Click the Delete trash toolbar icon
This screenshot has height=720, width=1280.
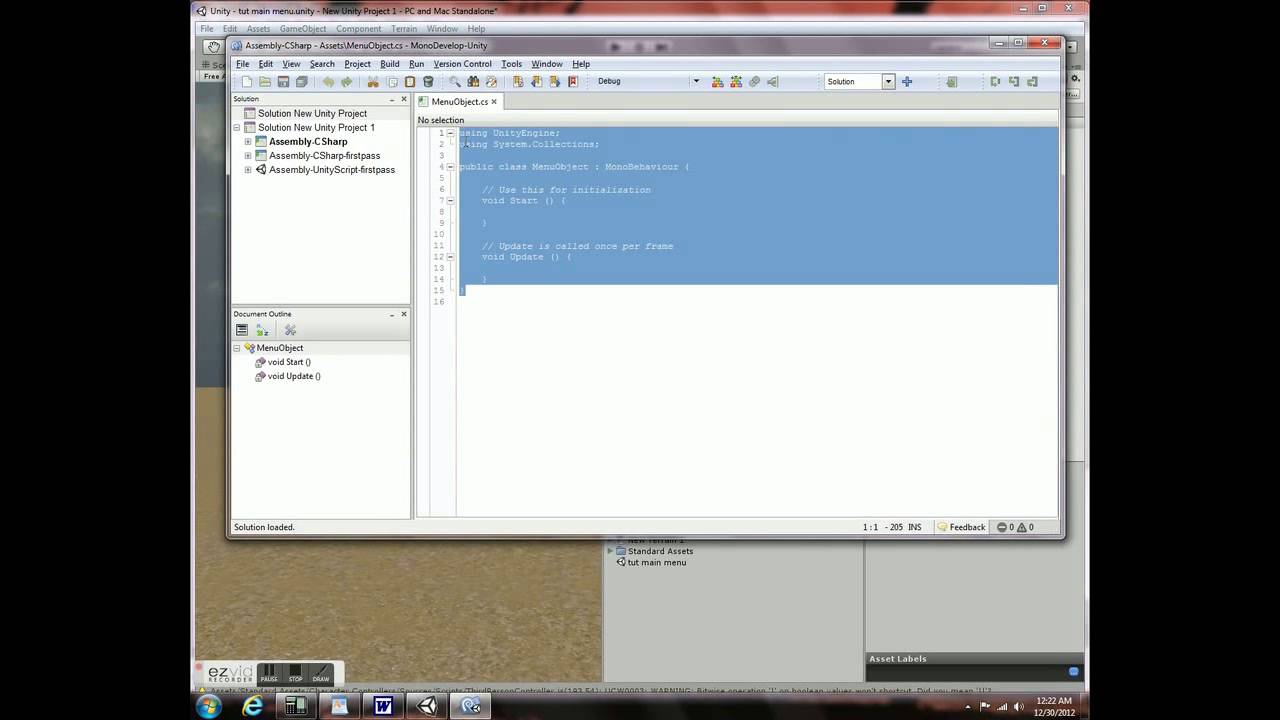(428, 82)
